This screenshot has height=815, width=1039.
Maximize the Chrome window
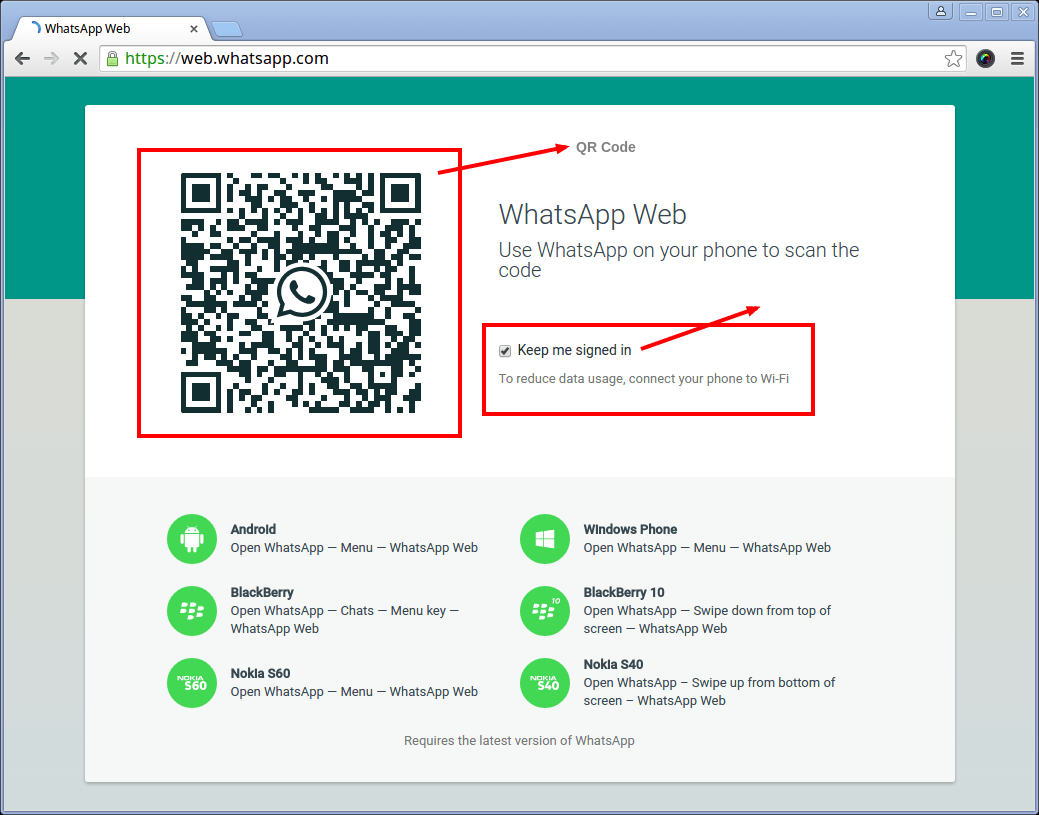997,11
